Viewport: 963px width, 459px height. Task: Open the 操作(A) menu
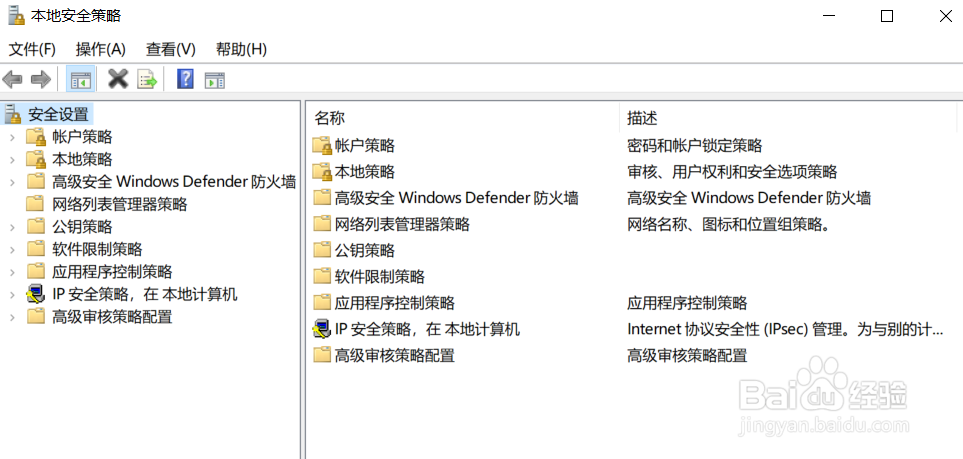(101, 49)
